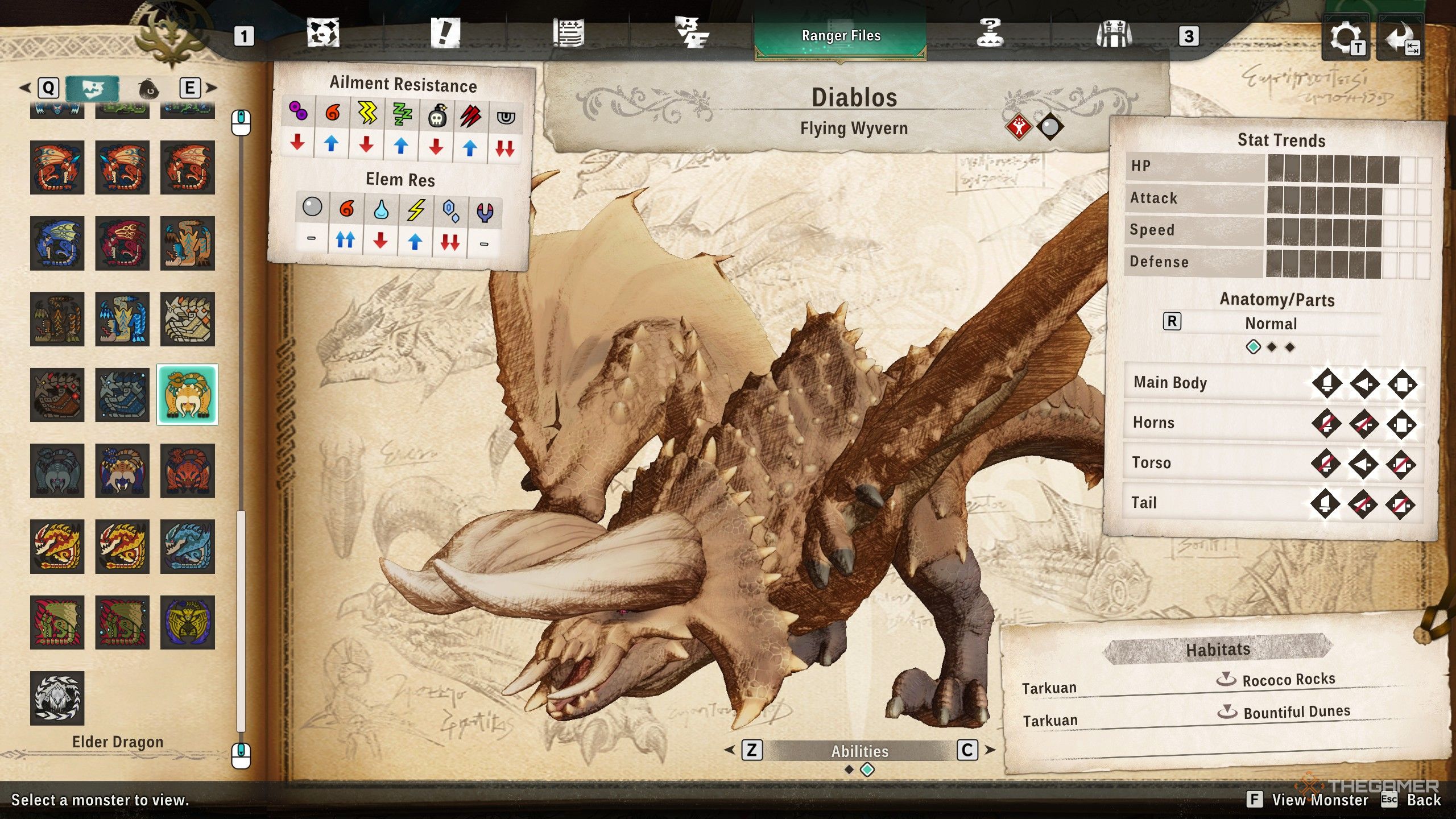The height and width of the screenshot is (819, 1456).
Task: Click right arrow next to Abilities
Action: click(x=990, y=750)
